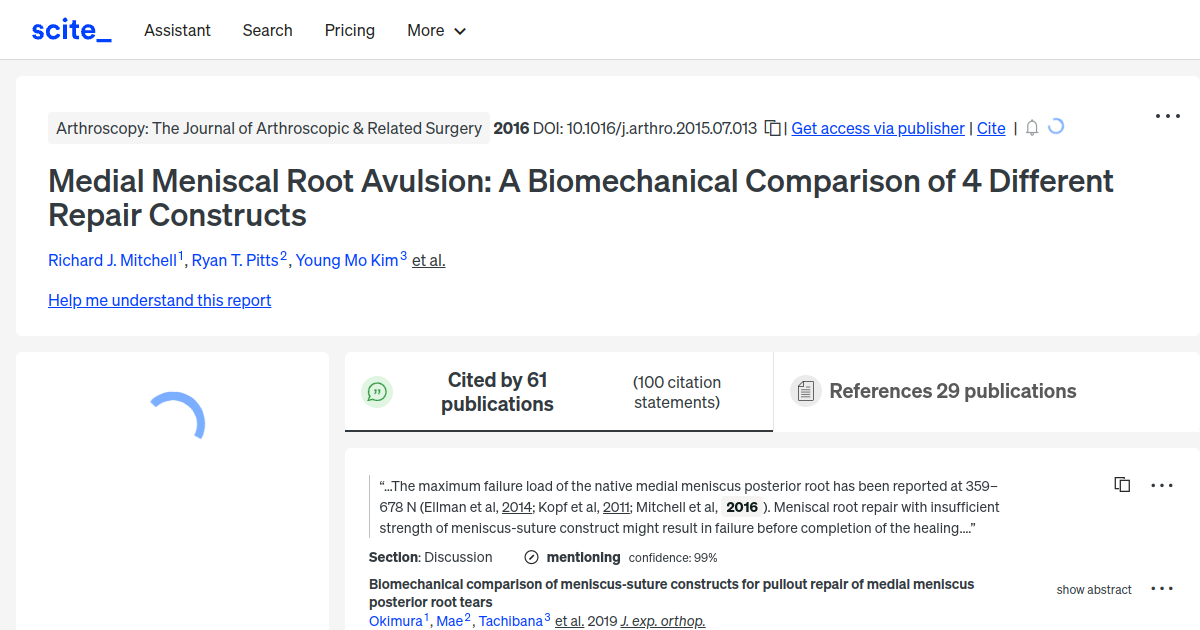
Task: Open the Pricing page
Action: 349,31
